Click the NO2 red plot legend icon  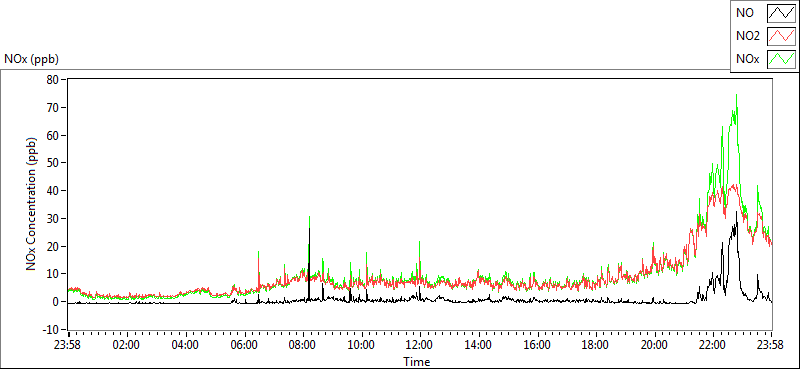782,36
